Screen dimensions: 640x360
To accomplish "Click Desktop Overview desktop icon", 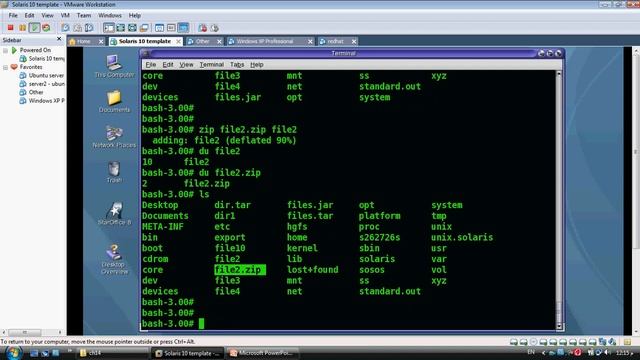I will pyautogui.click(x=114, y=259).
